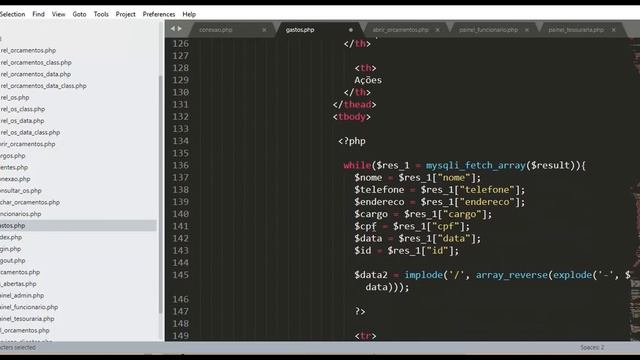Image resolution: width=640 pixels, height=360 pixels.
Task: Close the painel_tesouraria.php tab
Action: point(613,30)
